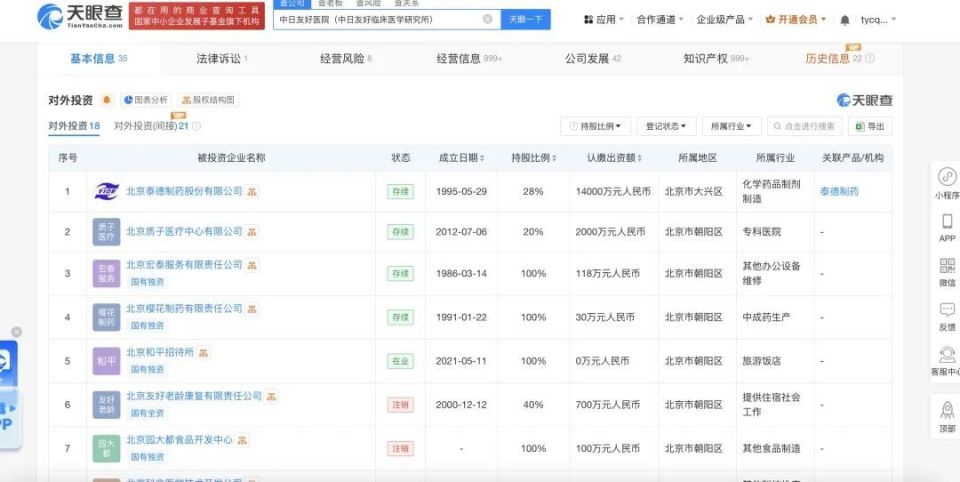Switch to the 公司发展 tab
This screenshot has height=482, width=960.
click(593, 59)
